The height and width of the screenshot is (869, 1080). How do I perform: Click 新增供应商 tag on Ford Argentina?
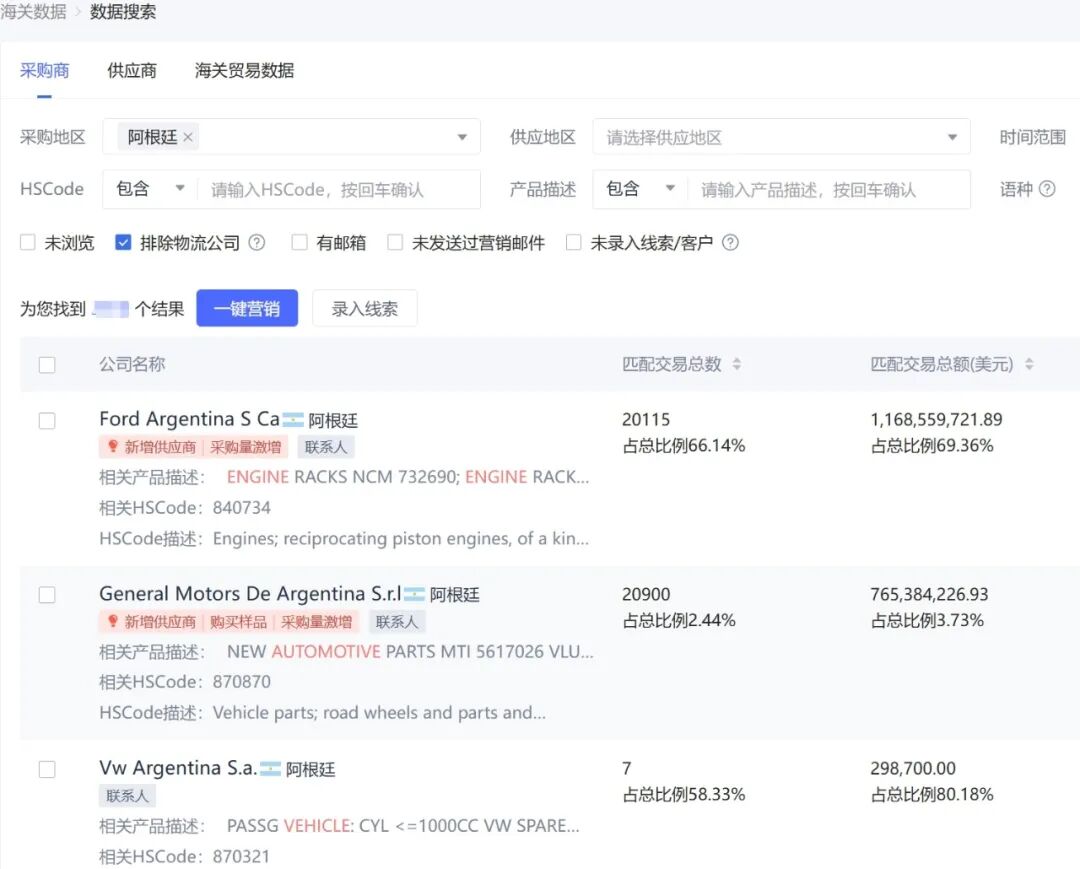click(x=160, y=447)
